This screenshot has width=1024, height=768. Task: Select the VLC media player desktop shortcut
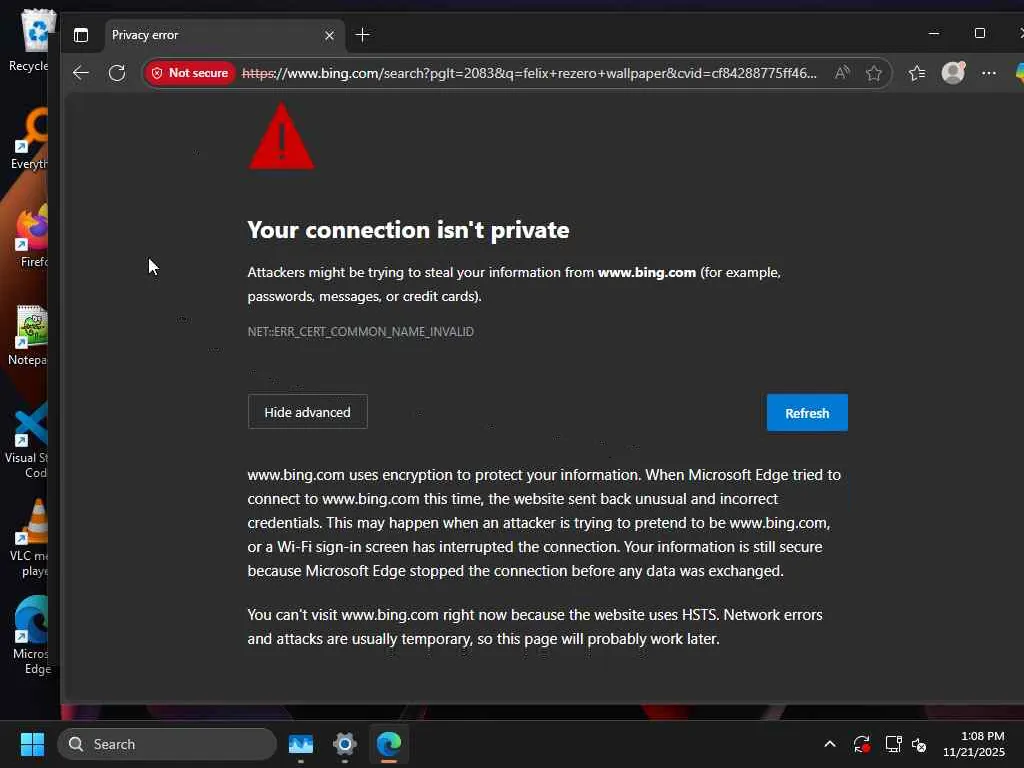pos(29,538)
